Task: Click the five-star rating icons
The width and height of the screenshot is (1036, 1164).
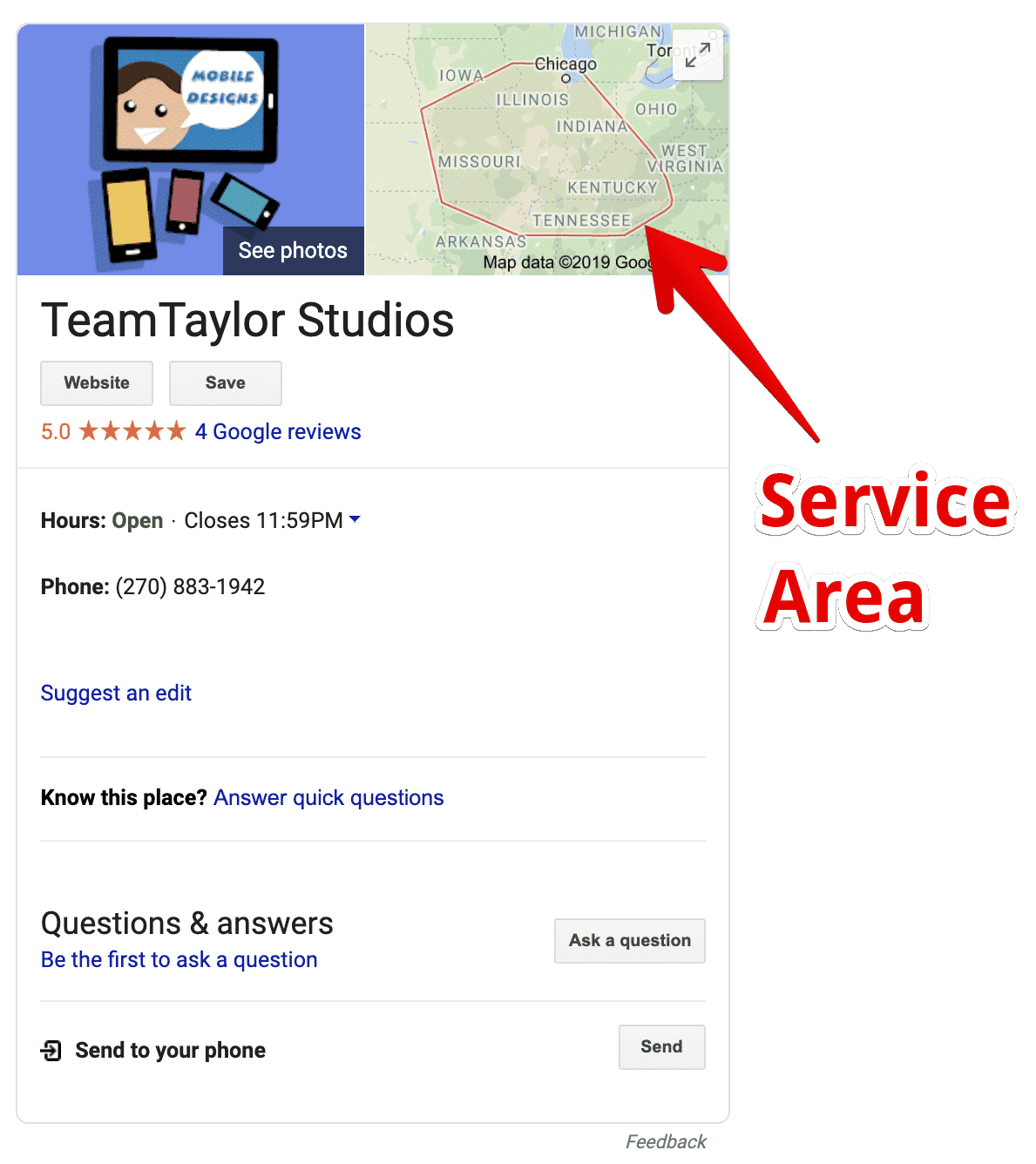Action: pos(132,431)
